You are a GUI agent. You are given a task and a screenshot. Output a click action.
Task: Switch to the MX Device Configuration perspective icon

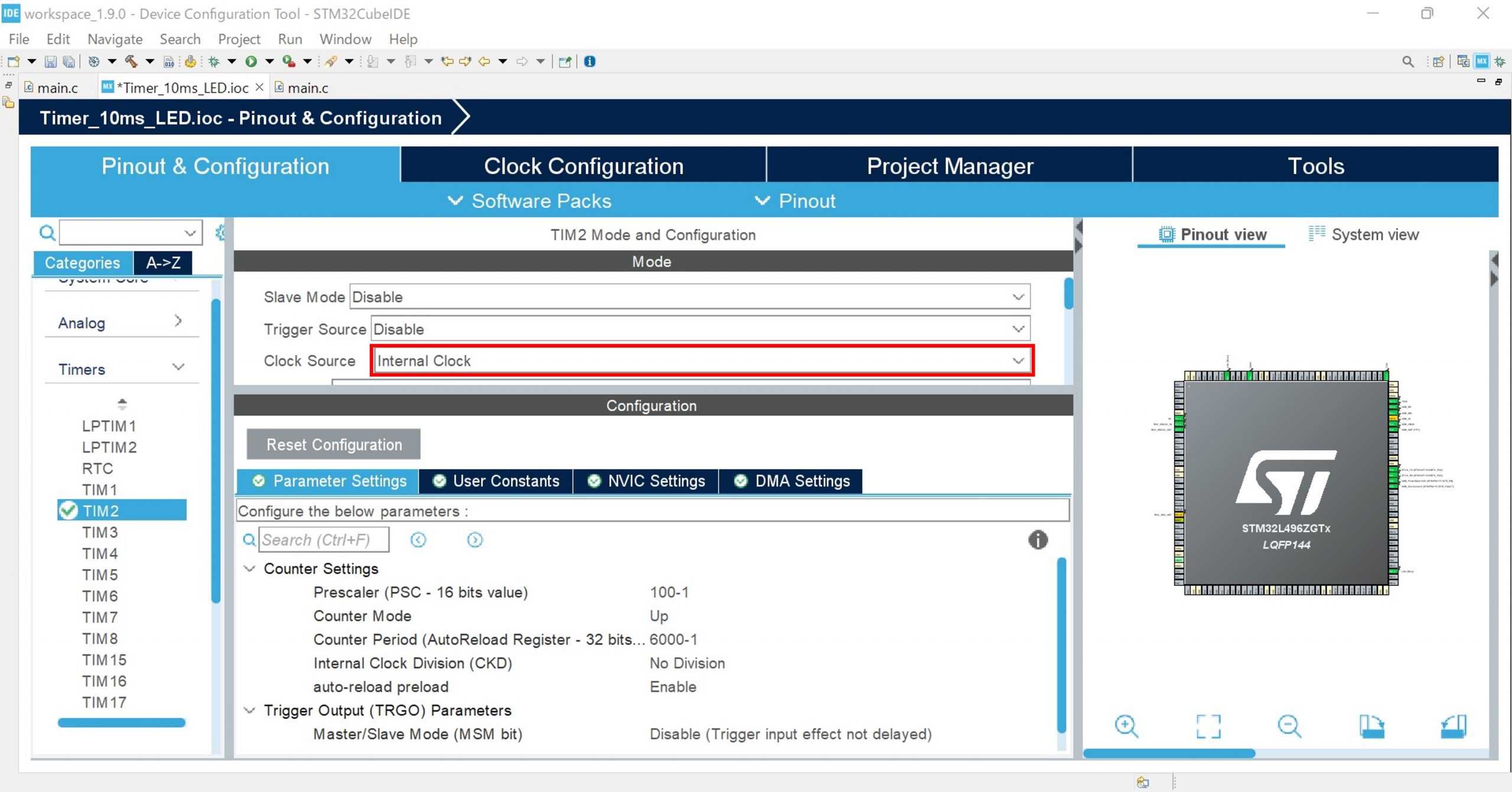tap(1482, 61)
